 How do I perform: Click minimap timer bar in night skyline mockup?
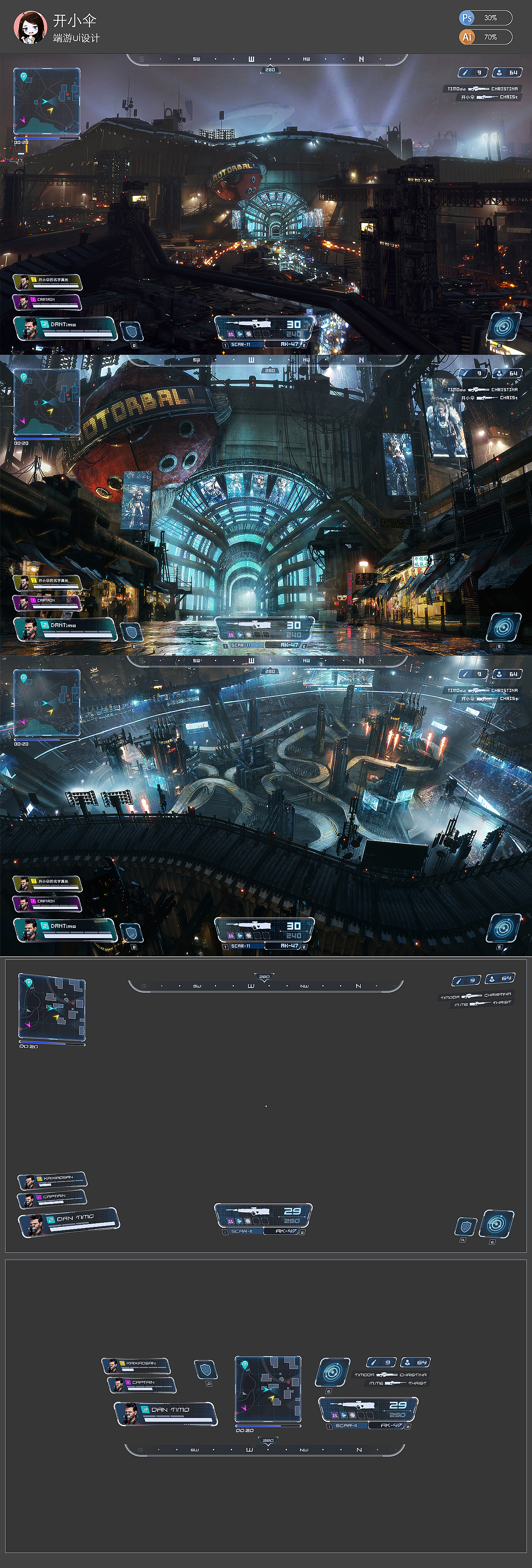pyautogui.click(x=47, y=139)
